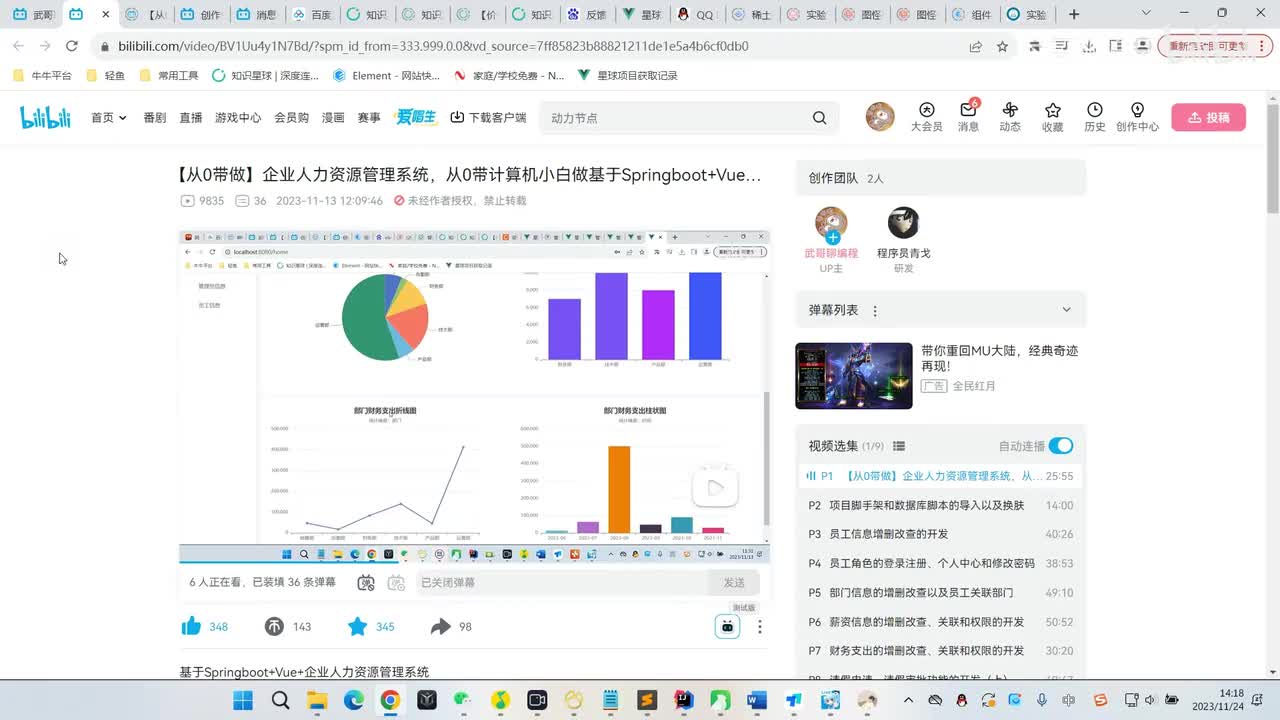
Task: Open 消息 messages icon
Action: (x=968, y=117)
